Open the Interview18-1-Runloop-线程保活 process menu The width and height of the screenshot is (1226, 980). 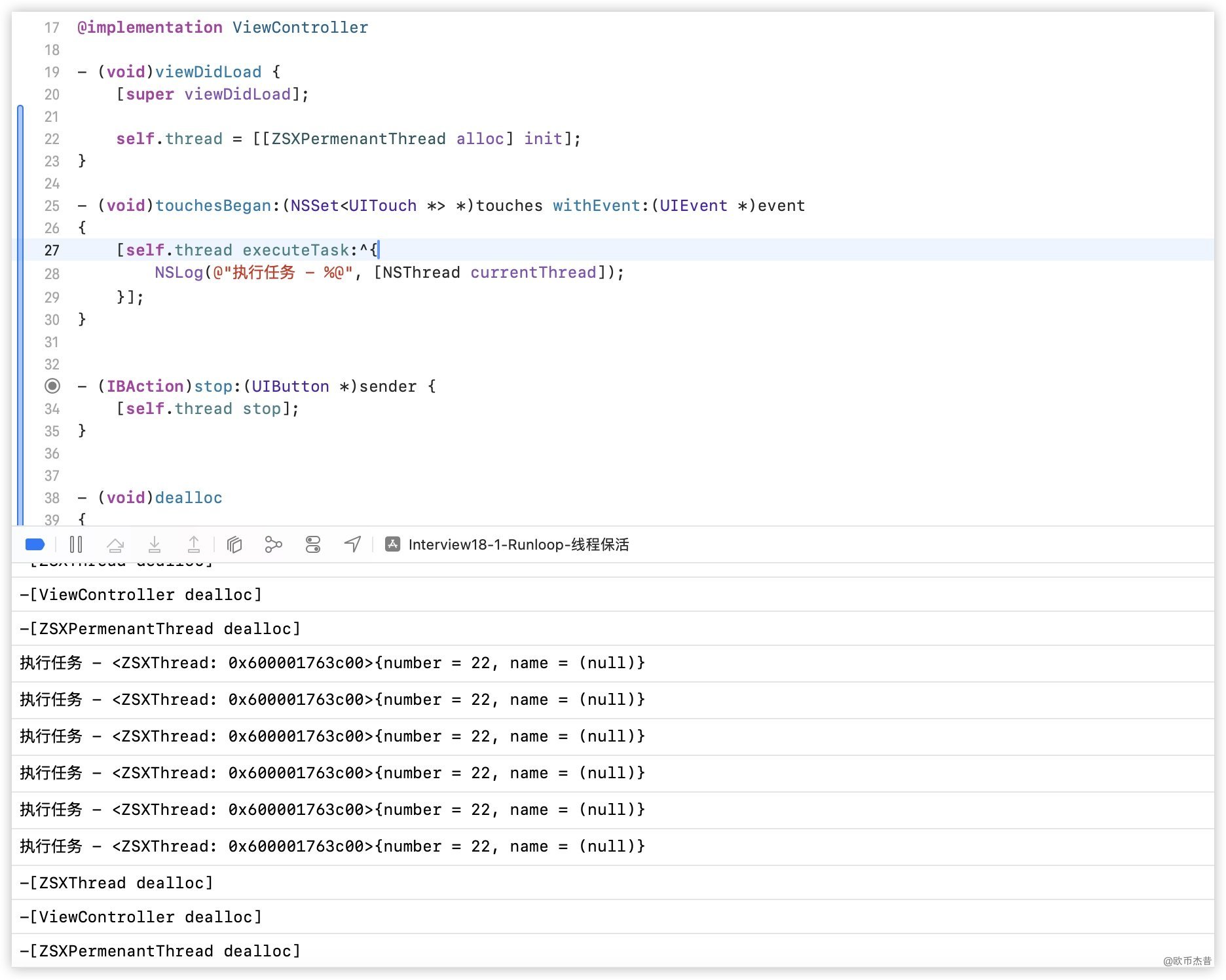518,544
